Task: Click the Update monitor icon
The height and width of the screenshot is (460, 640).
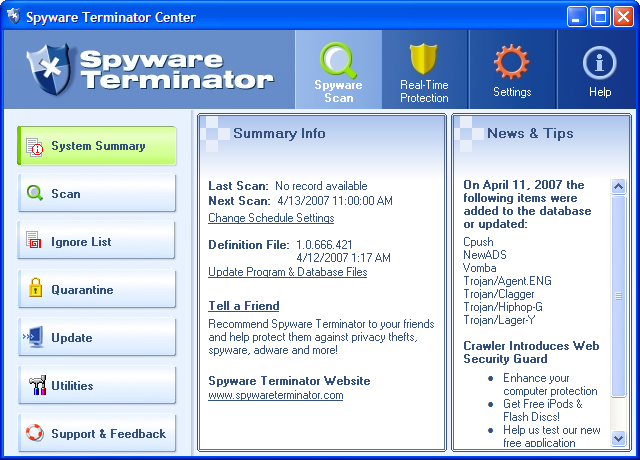Action: tap(33, 337)
